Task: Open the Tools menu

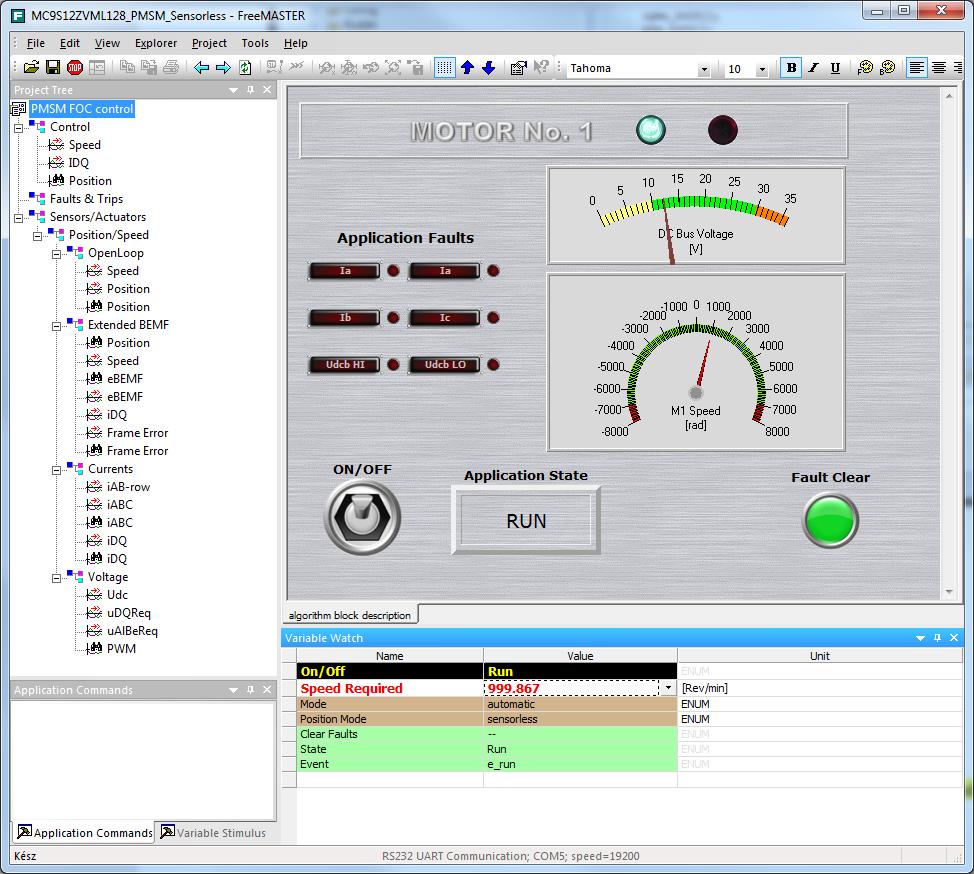Action: click(x=255, y=43)
